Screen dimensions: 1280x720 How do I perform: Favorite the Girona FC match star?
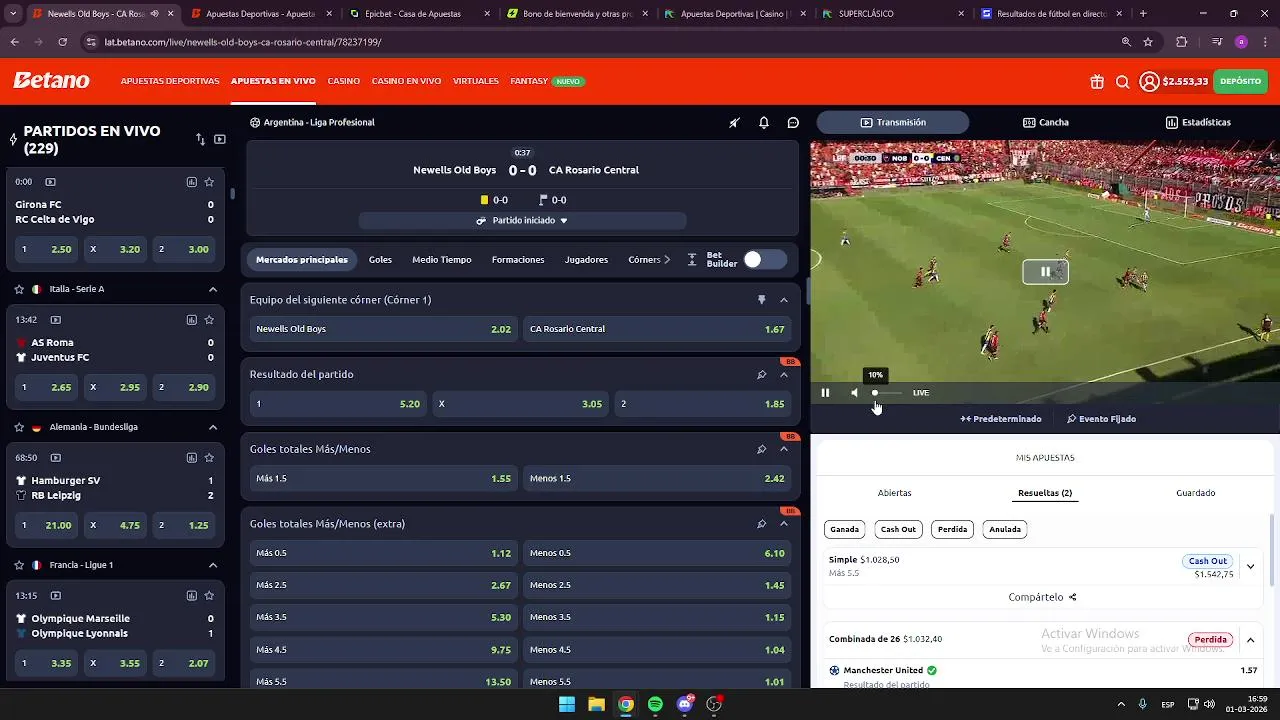pyautogui.click(x=209, y=182)
